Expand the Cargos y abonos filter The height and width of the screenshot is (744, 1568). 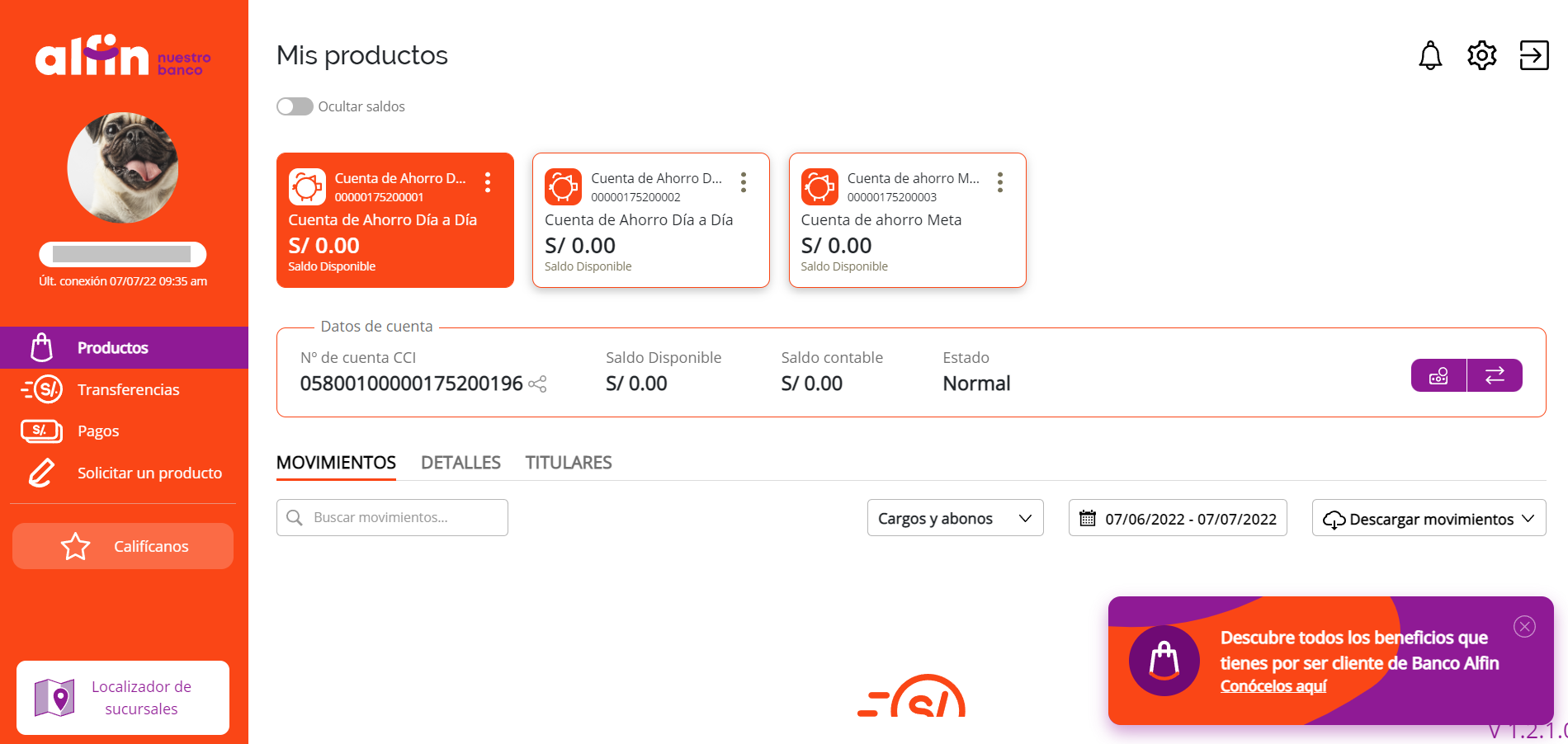click(955, 518)
